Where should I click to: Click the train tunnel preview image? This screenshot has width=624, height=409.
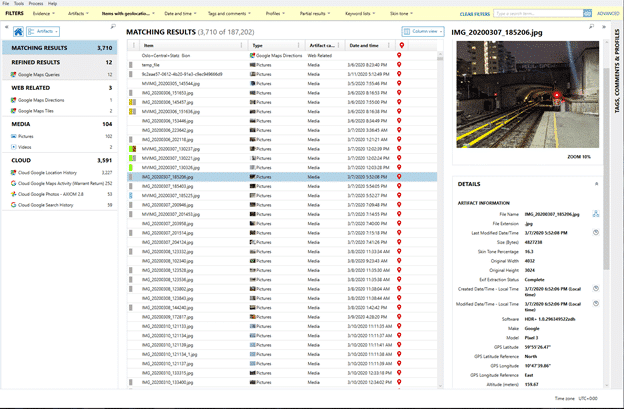tap(527, 94)
